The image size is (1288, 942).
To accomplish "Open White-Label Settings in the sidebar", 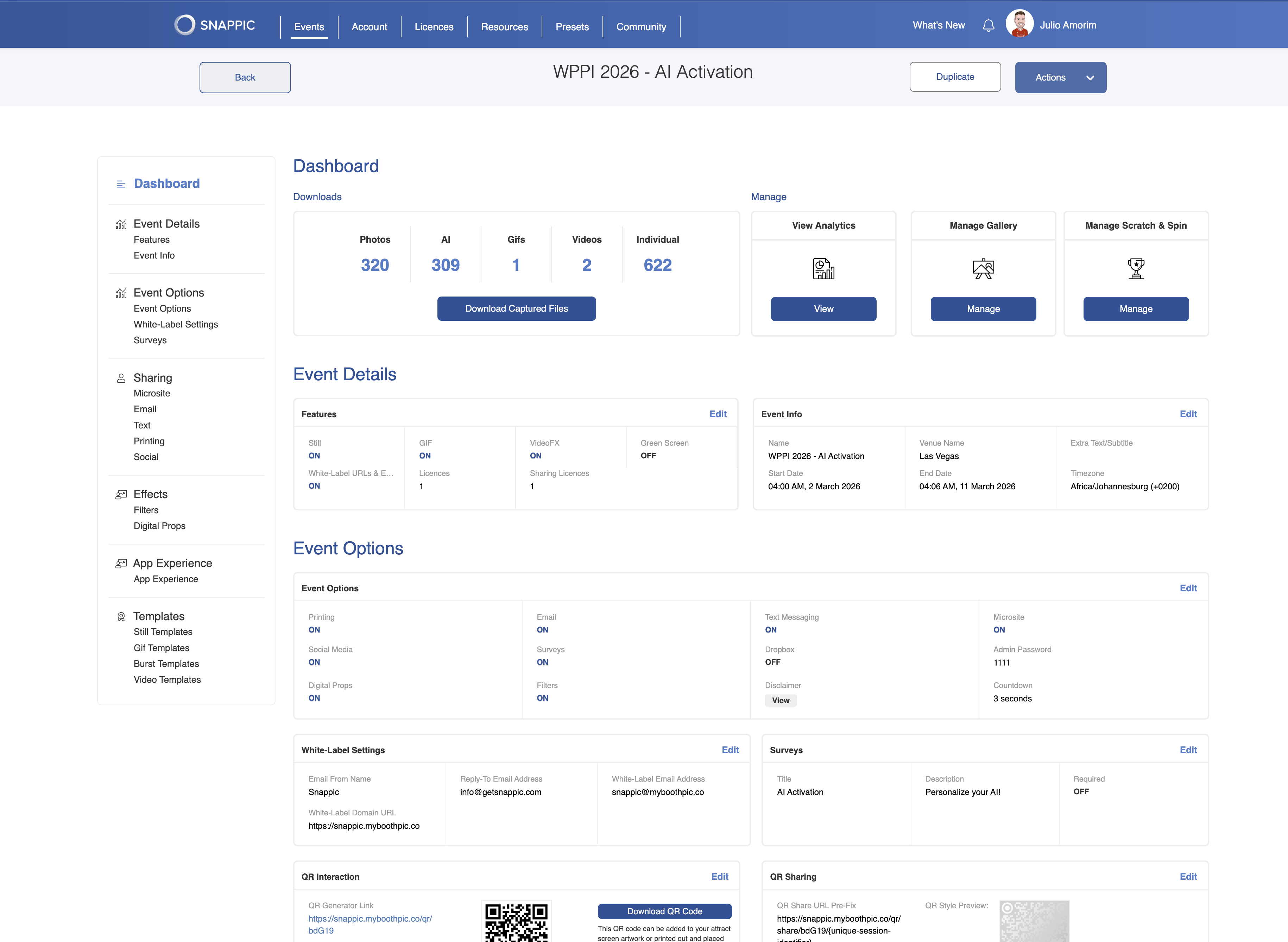I will pyautogui.click(x=176, y=324).
